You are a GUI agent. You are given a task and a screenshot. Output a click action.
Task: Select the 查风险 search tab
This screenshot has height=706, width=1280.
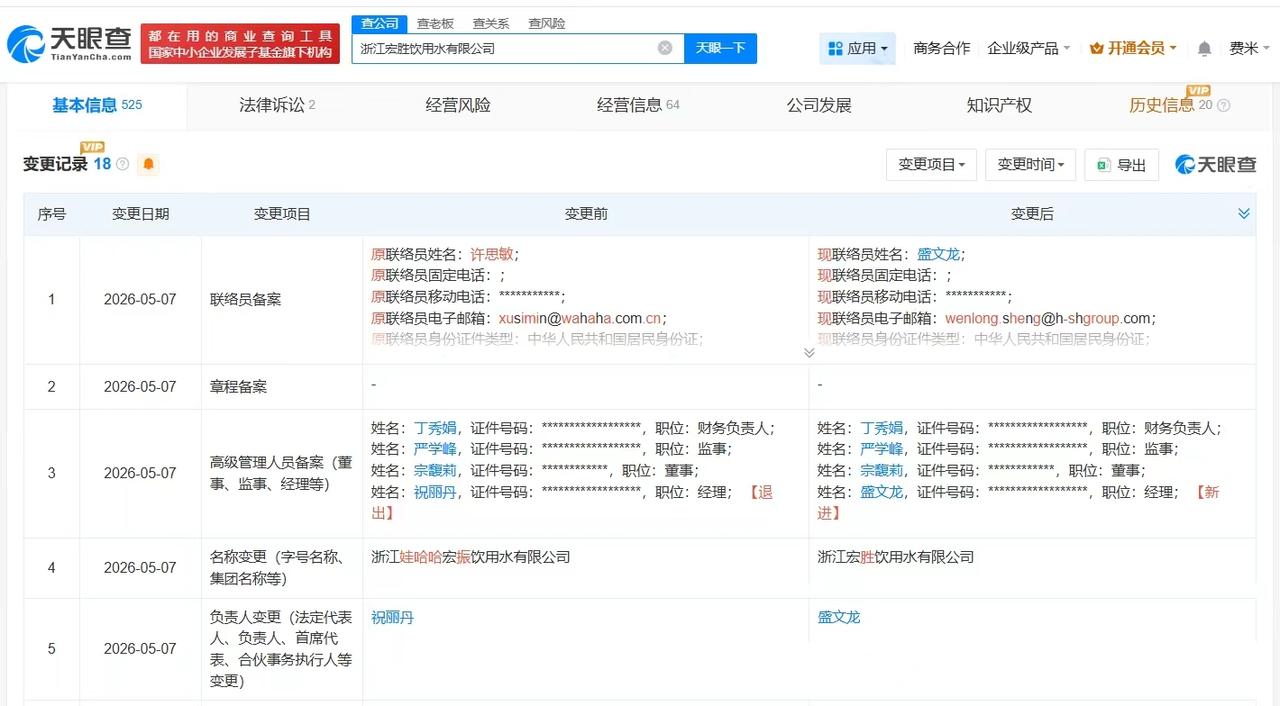(546, 23)
